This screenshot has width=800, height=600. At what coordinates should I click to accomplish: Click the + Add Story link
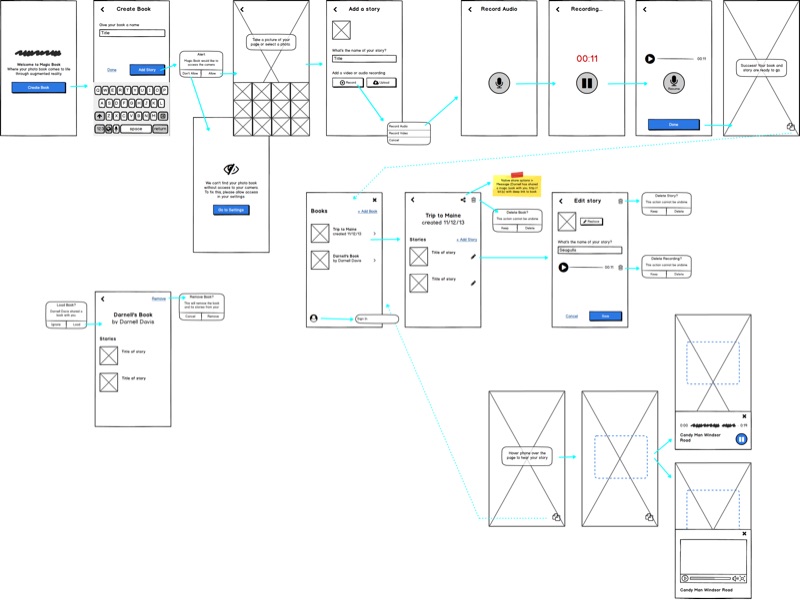(467, 239)
